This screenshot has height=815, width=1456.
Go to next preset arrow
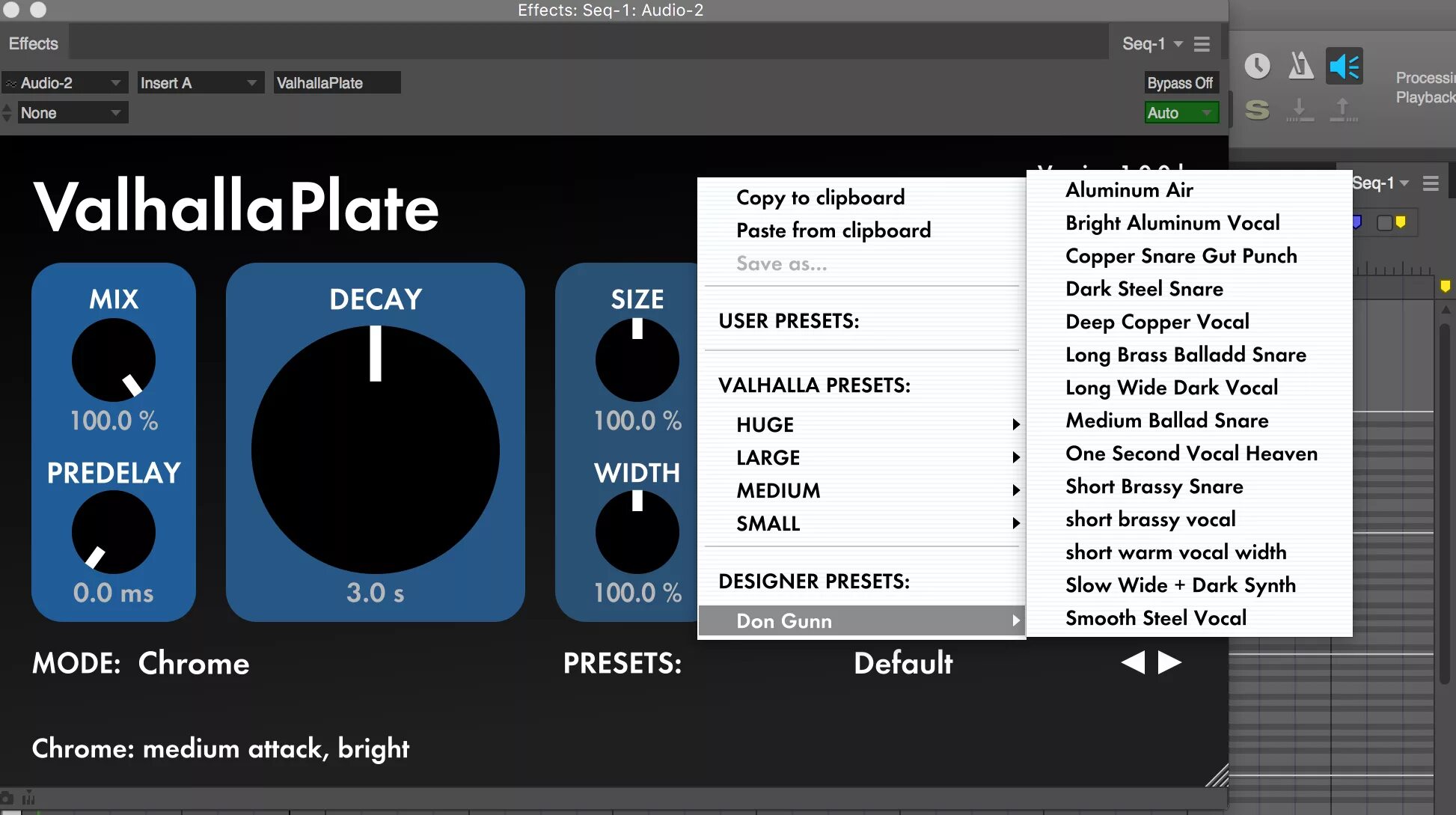1169,662
